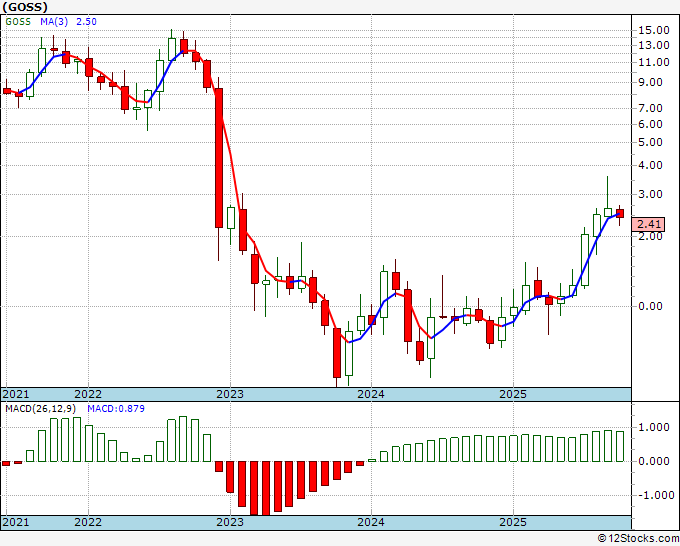Click 2024 on the price chart timeline

(371, 394)
